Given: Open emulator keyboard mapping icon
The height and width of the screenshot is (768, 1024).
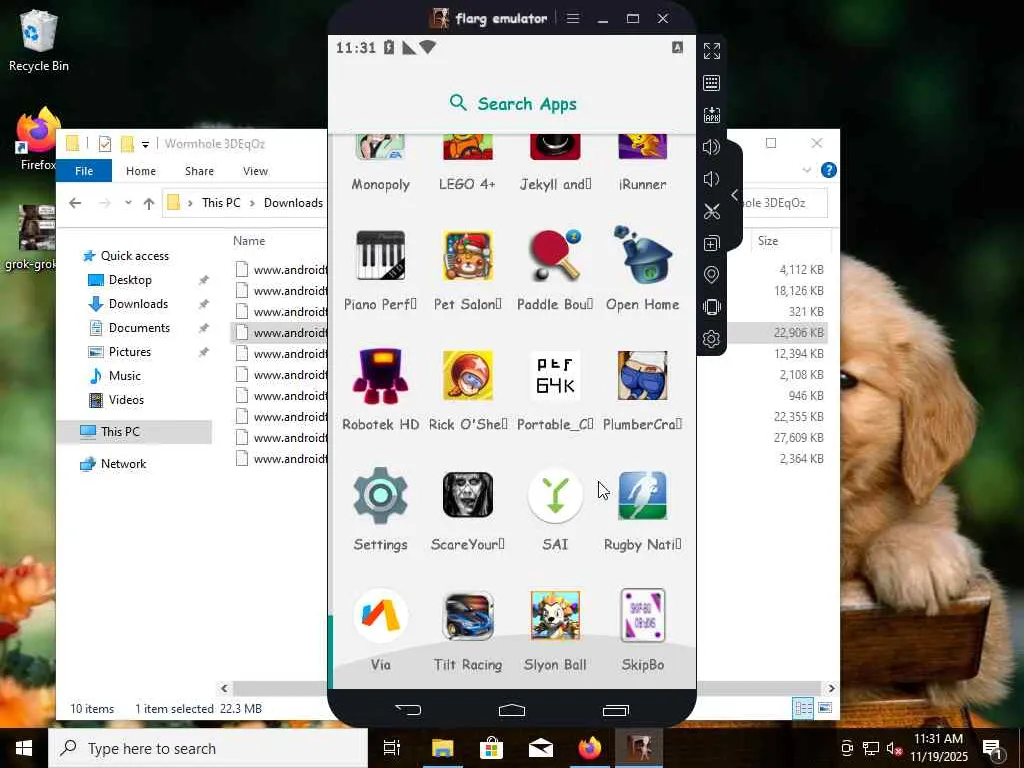Looking at the screenshot, I should 712,83.
